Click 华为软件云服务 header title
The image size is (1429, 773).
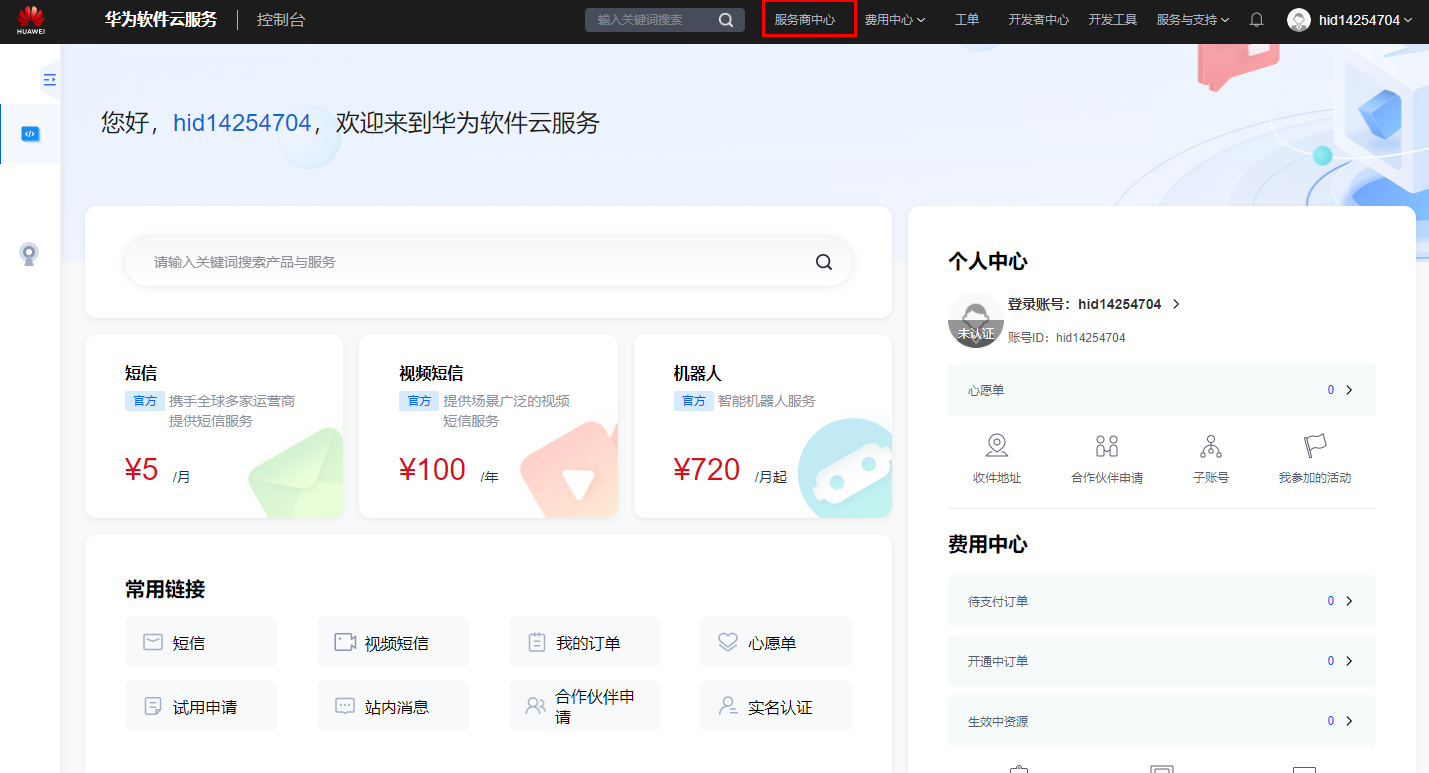[x=161, y=20]
